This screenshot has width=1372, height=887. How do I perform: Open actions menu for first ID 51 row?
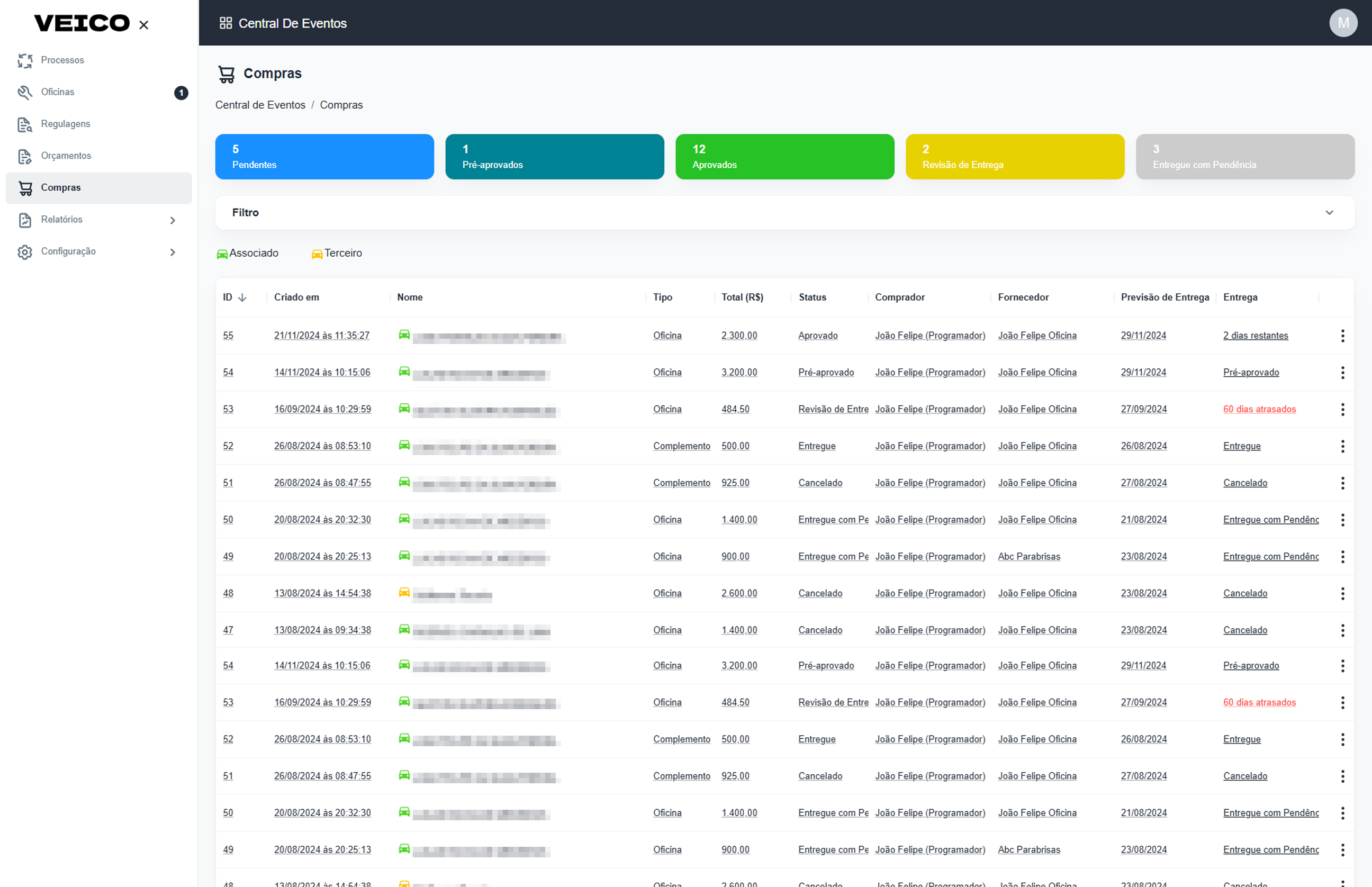[1342, 483]
